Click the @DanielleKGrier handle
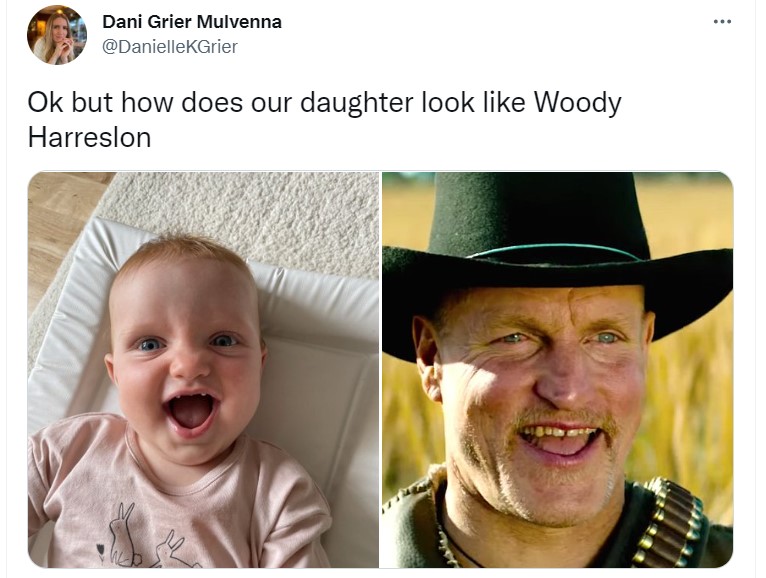766x578 pixels. 170,47
